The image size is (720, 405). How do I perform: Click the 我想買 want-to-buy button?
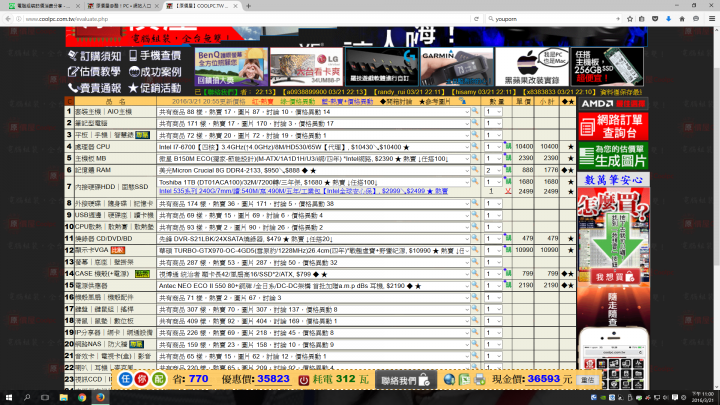pos(615,276)
